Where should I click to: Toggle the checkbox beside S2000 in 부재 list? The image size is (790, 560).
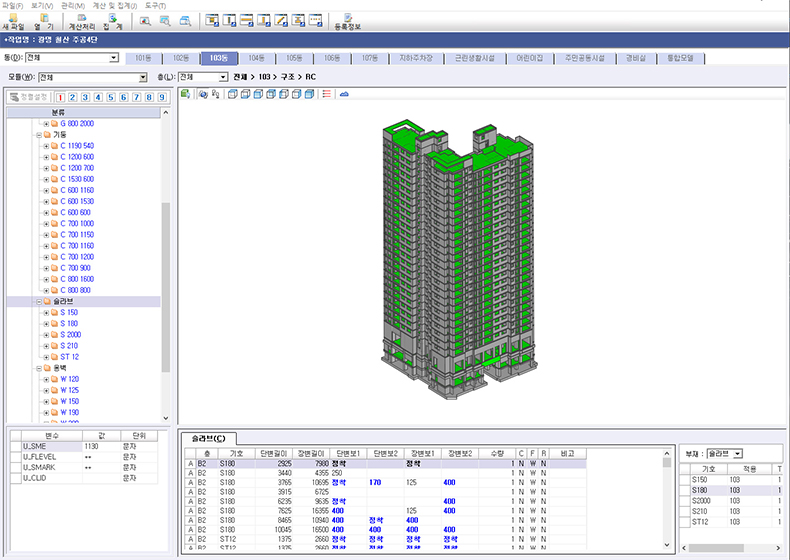click(x=685, y=501)
